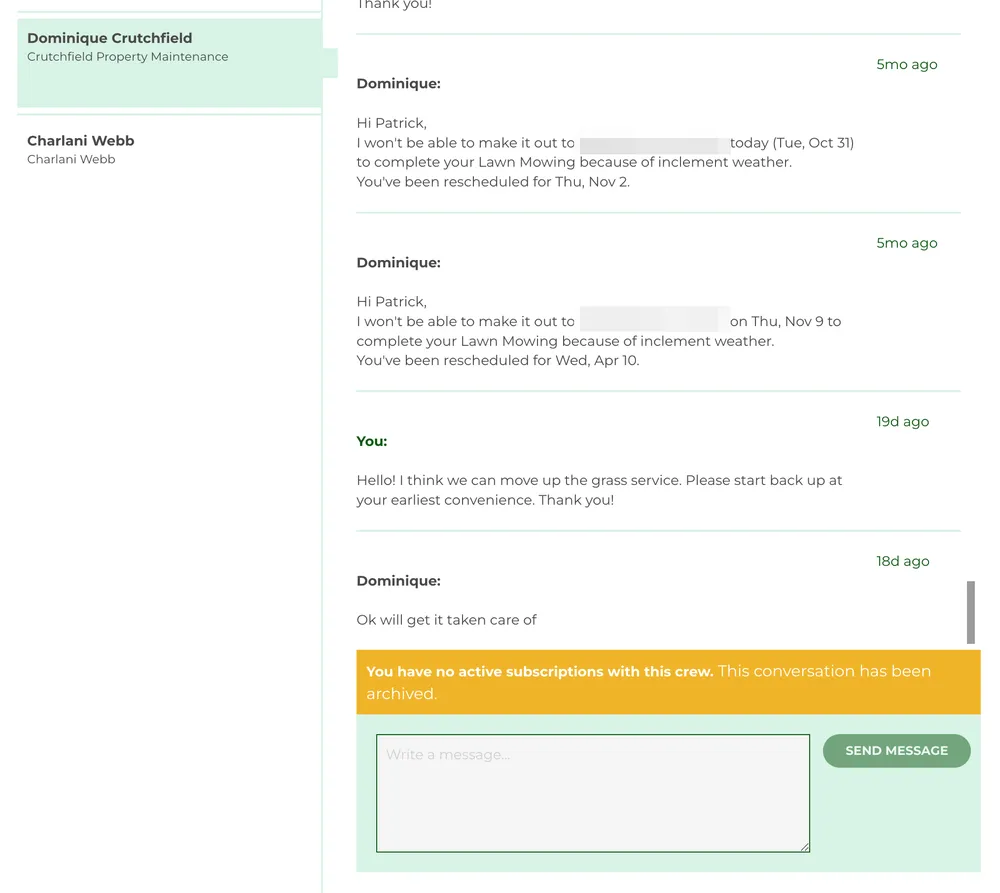Focus the Write a message text box
Screen dimensions: 1000x893
[x=592, y=793]
